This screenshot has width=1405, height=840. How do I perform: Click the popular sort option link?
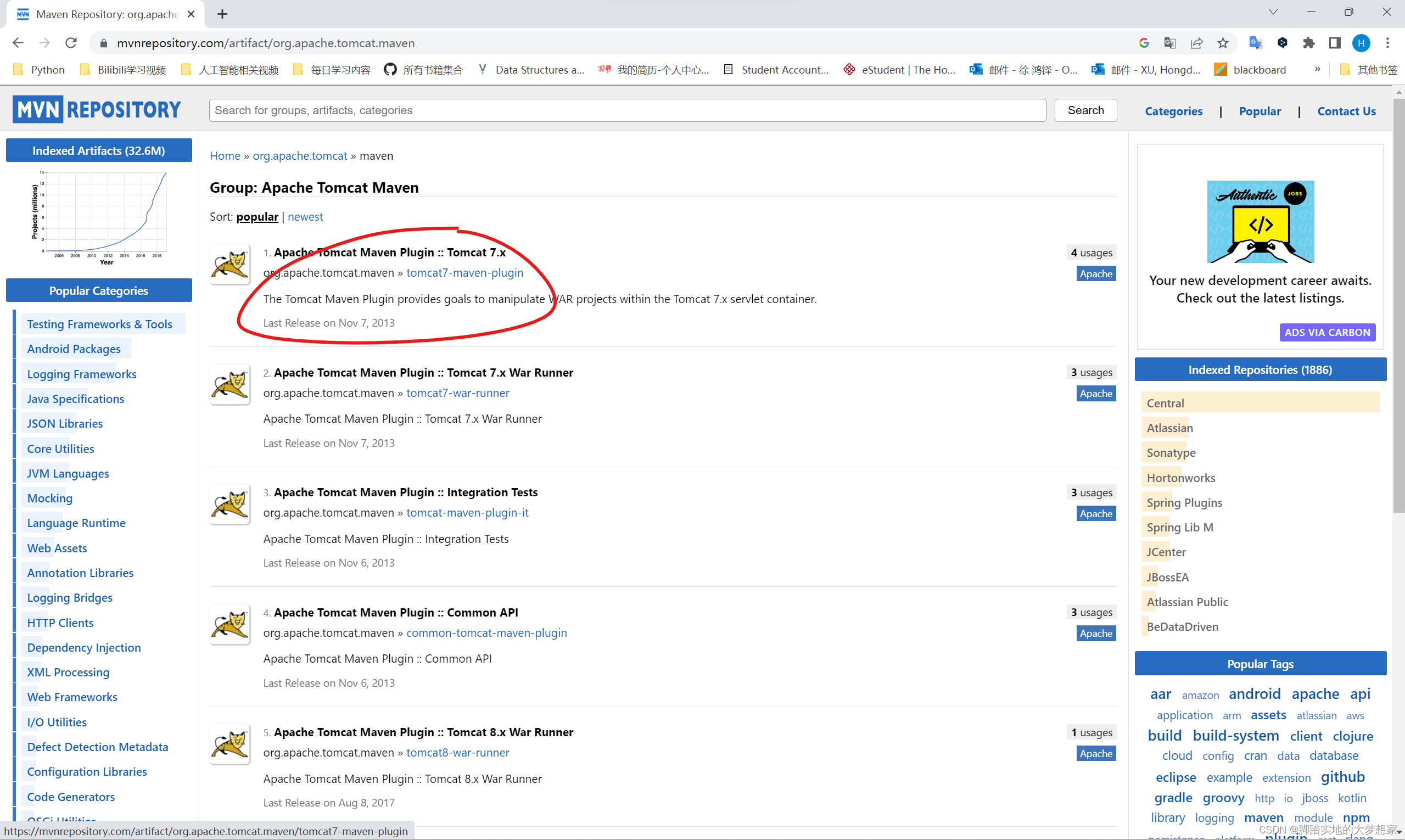pos(257,215)
